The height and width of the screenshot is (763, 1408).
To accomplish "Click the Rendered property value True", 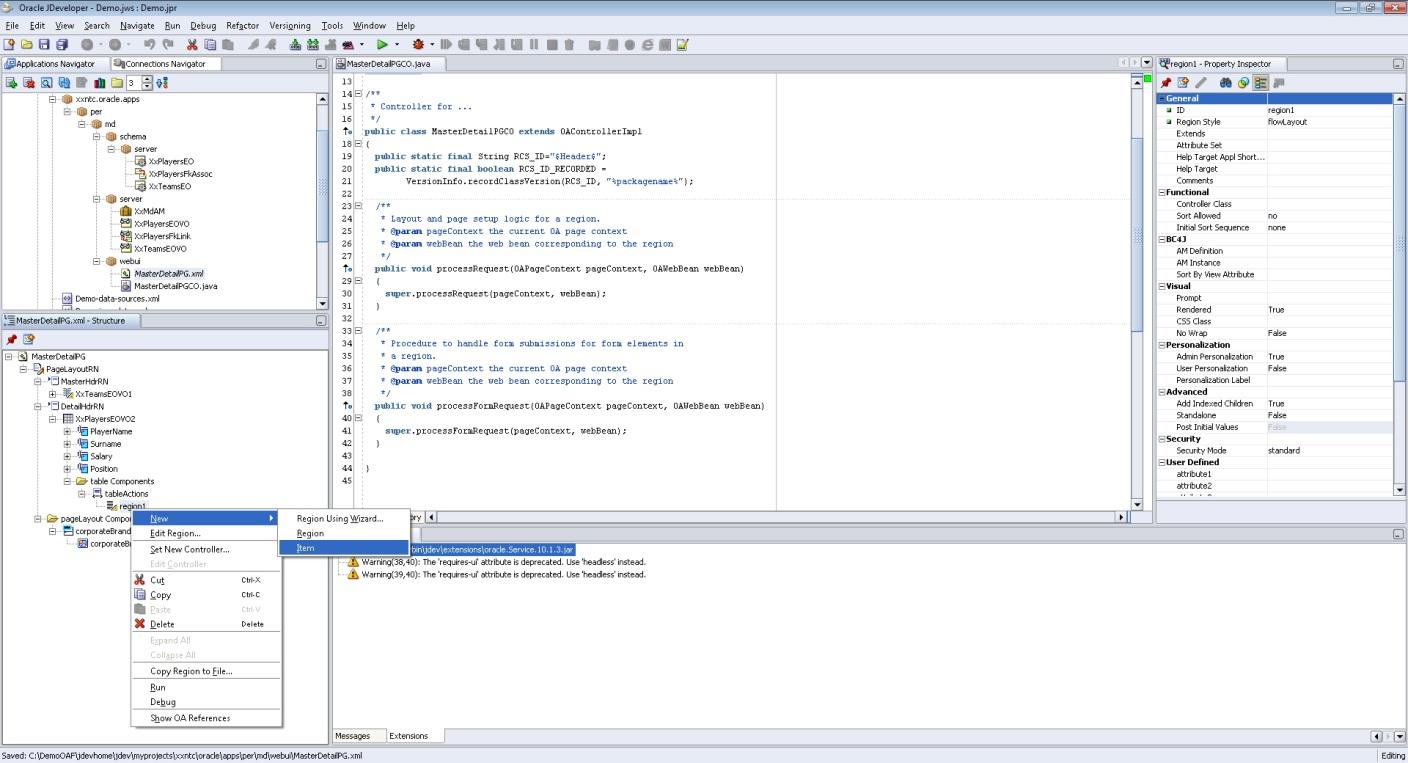I will [x=1328, y=310].
